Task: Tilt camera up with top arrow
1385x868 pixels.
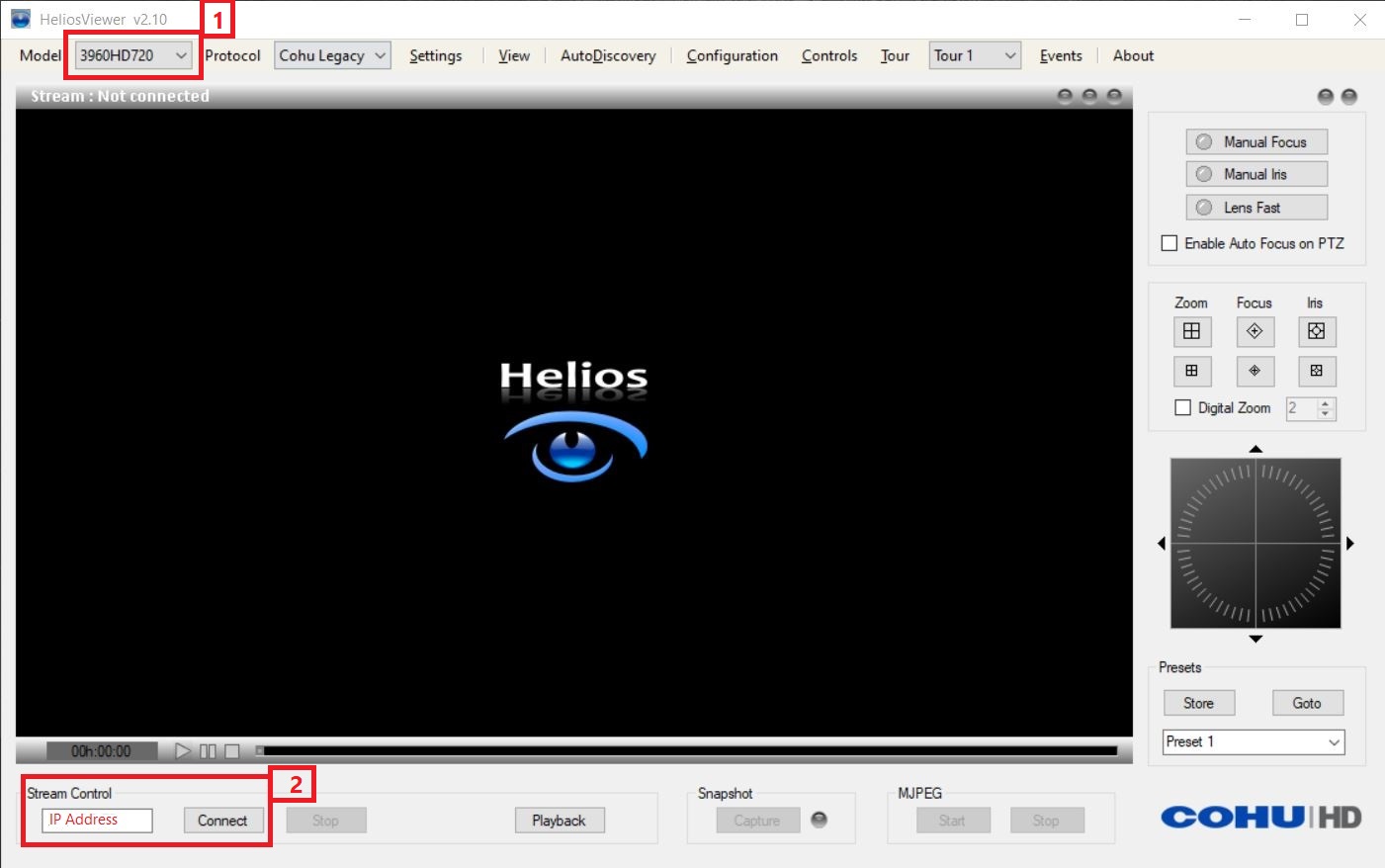Action: [x=1255, y=449]
